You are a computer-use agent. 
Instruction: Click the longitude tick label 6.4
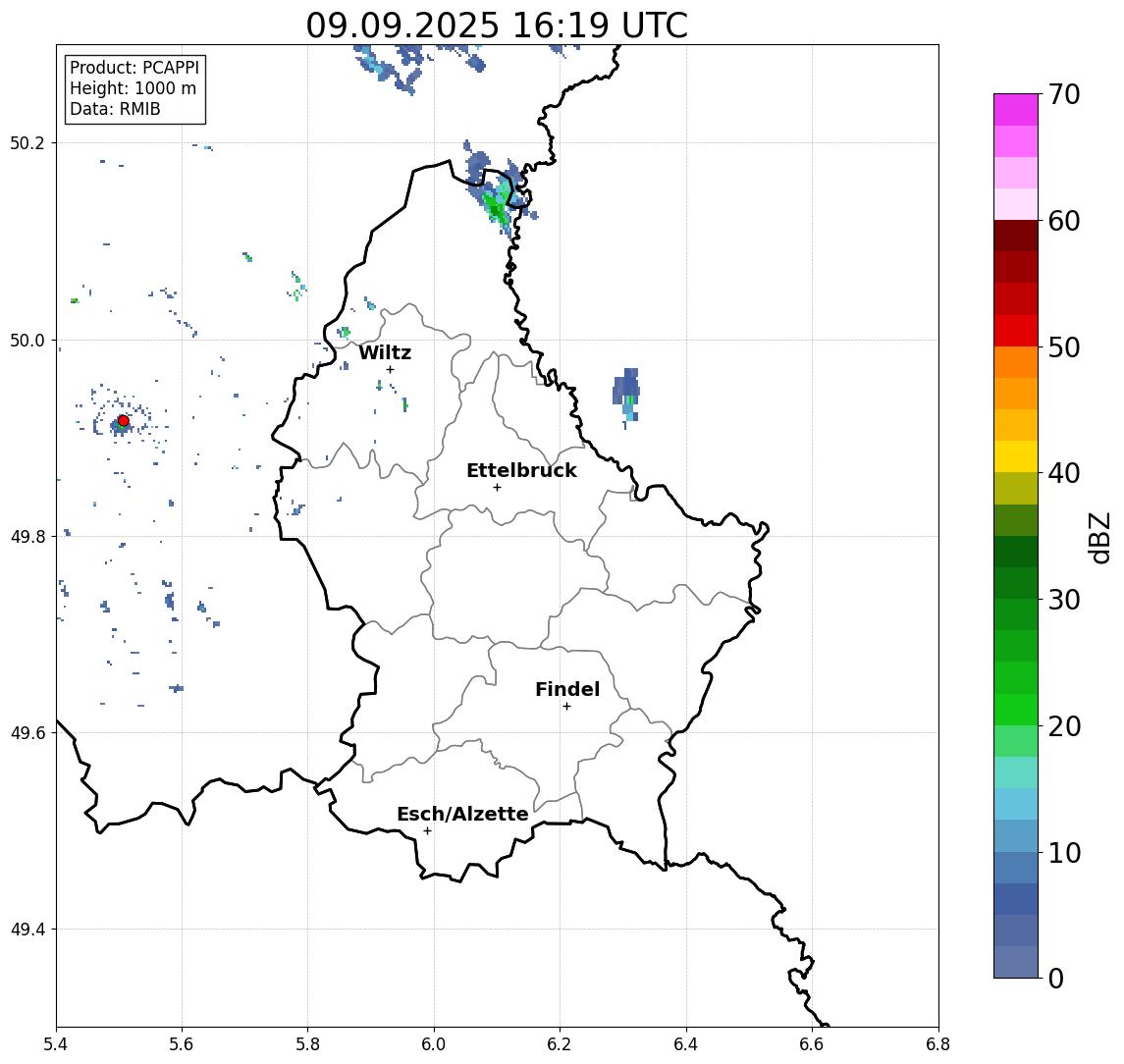pos(686,1044)
